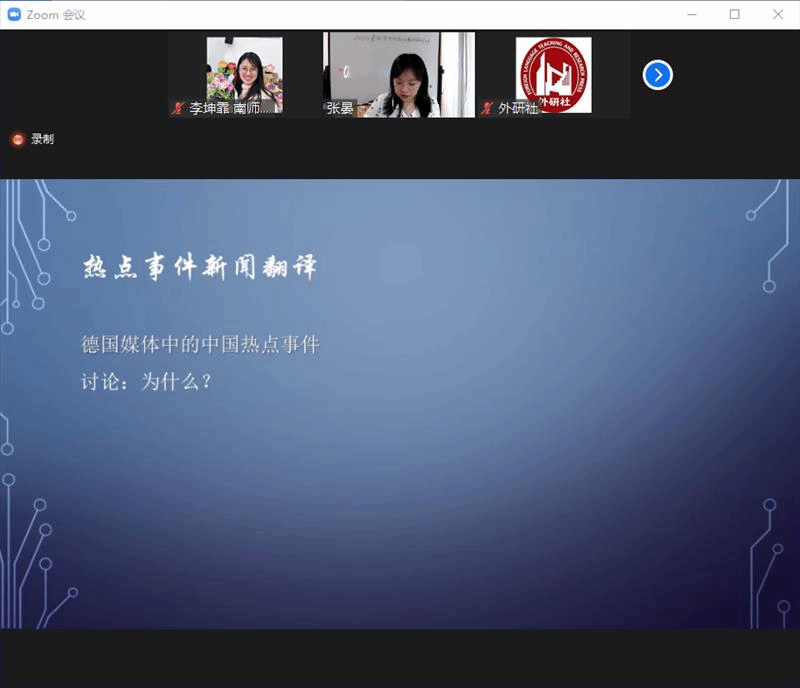
Task: Click the text 德国媒体中的中国热点事件
Action: pos(200,345)
